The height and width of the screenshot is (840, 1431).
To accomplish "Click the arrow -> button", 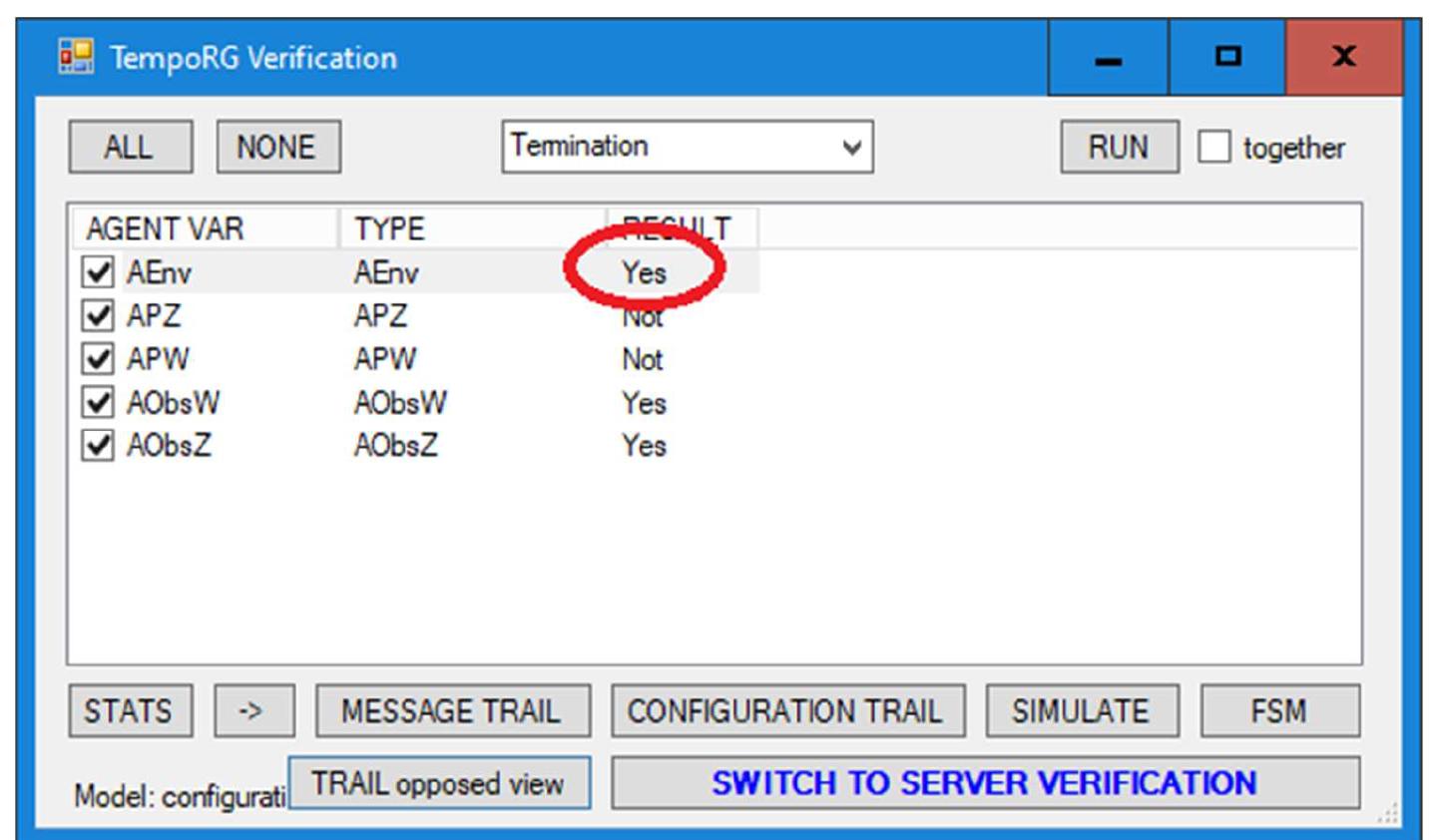I will click(x=253, y=711).
